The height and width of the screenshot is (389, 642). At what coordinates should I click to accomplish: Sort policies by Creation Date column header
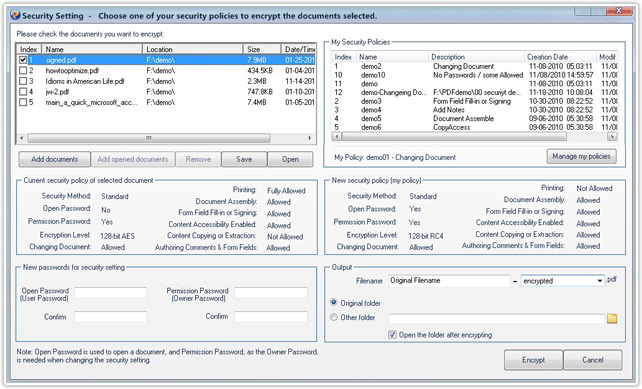(560, 57)
